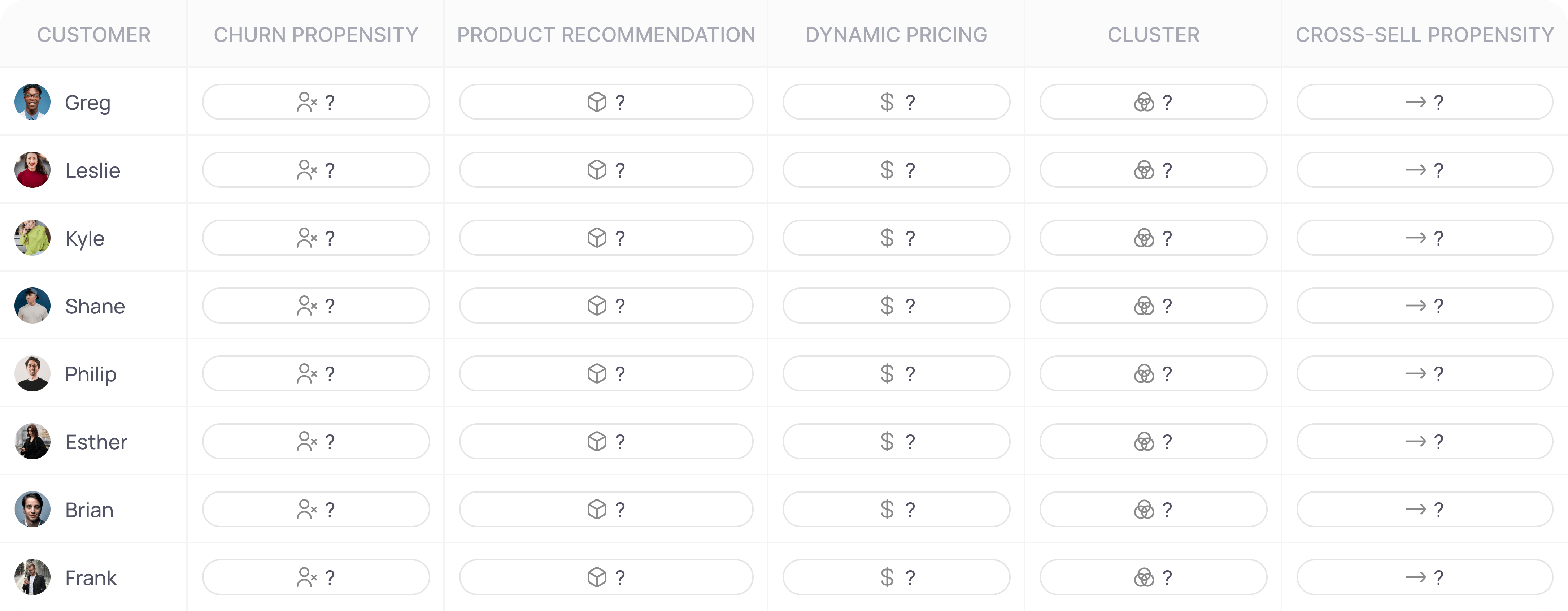The width and height of the screenshot is (1568, 611).
Task: Click the cluster circles icon in Greg's row
Action: (1144, 102)
